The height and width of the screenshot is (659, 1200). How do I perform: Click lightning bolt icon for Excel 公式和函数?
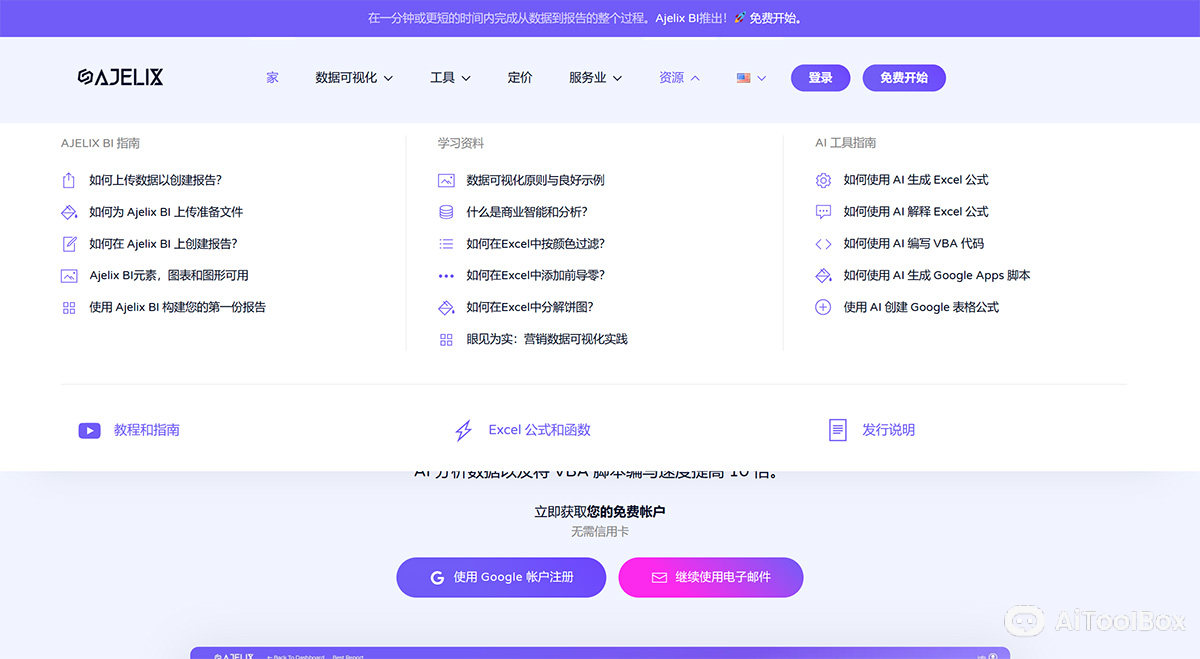point(463,430)
